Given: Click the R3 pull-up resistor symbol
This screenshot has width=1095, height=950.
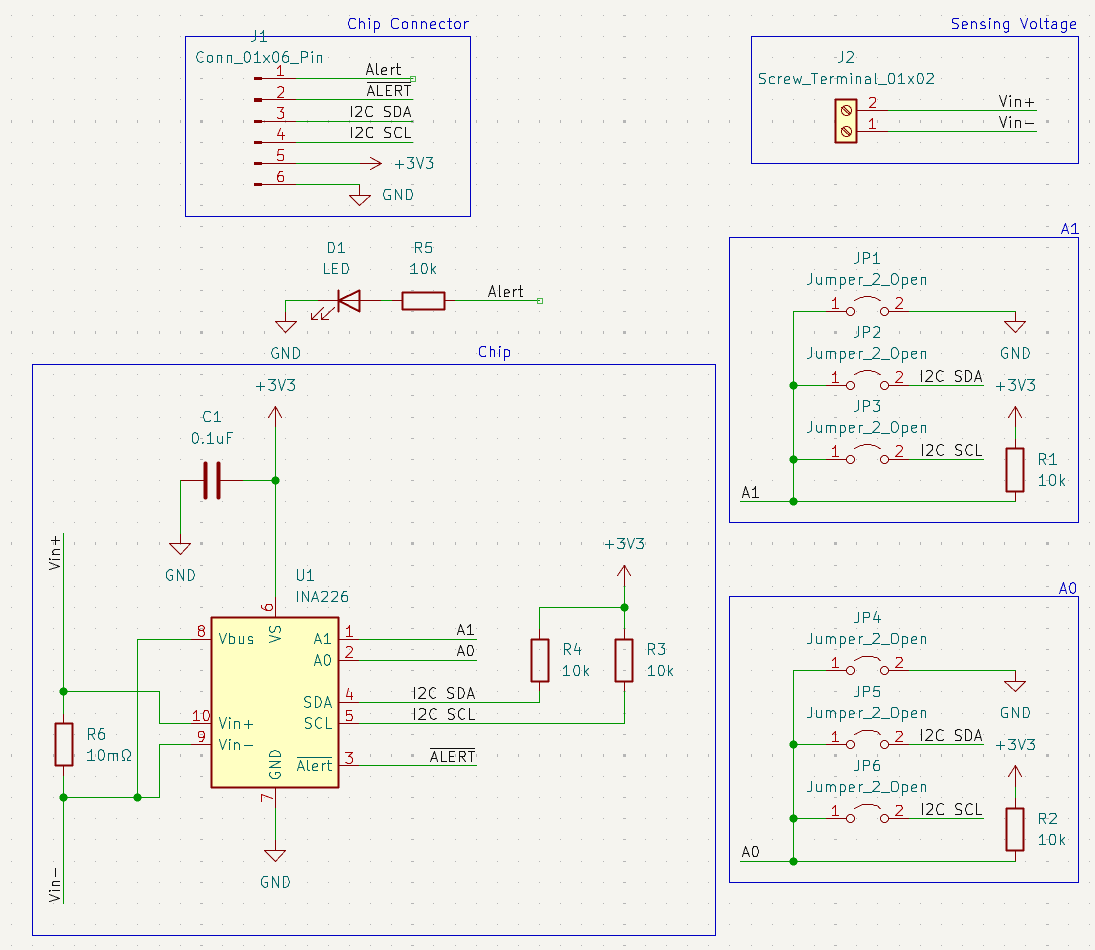Looking at the screenshot, I should point(624,660).
